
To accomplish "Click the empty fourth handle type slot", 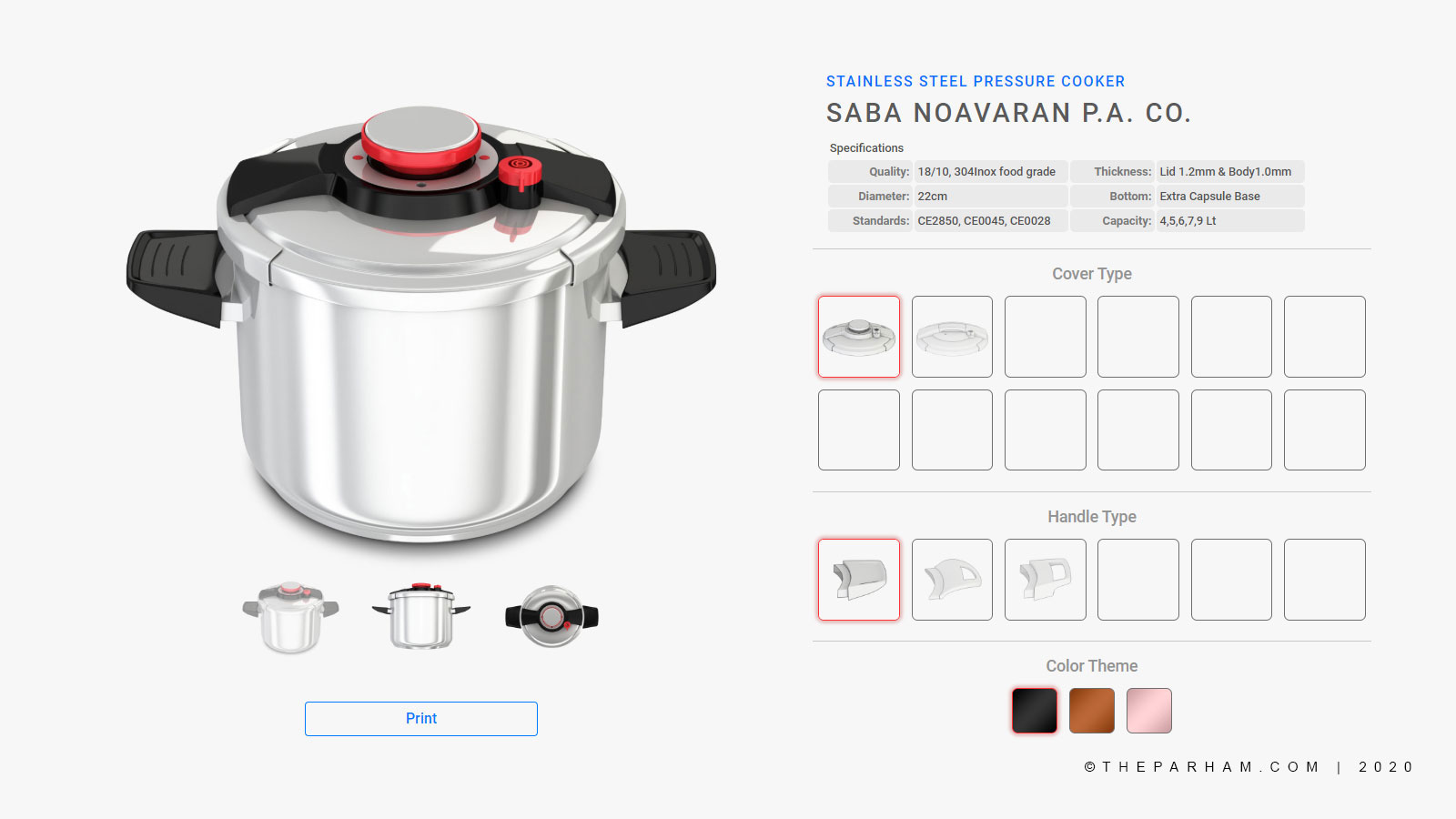I will point(1138,580).
